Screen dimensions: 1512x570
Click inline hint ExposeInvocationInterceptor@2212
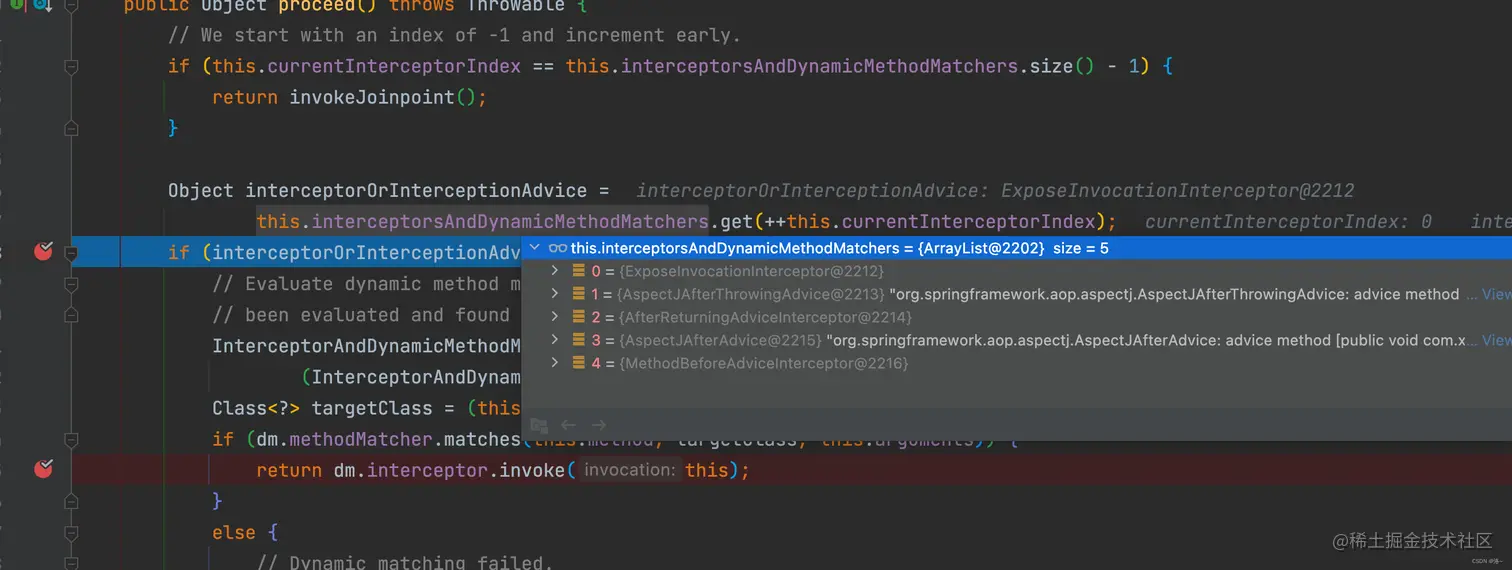coord(1178,190)
